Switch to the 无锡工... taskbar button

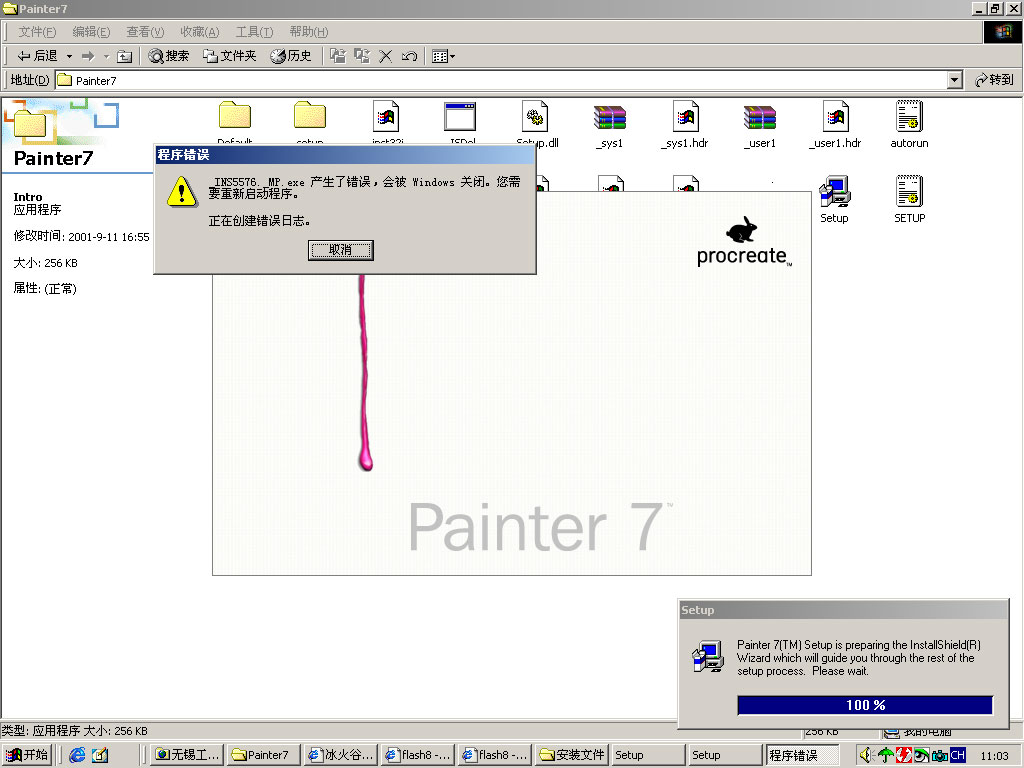(x=187, y=755)
